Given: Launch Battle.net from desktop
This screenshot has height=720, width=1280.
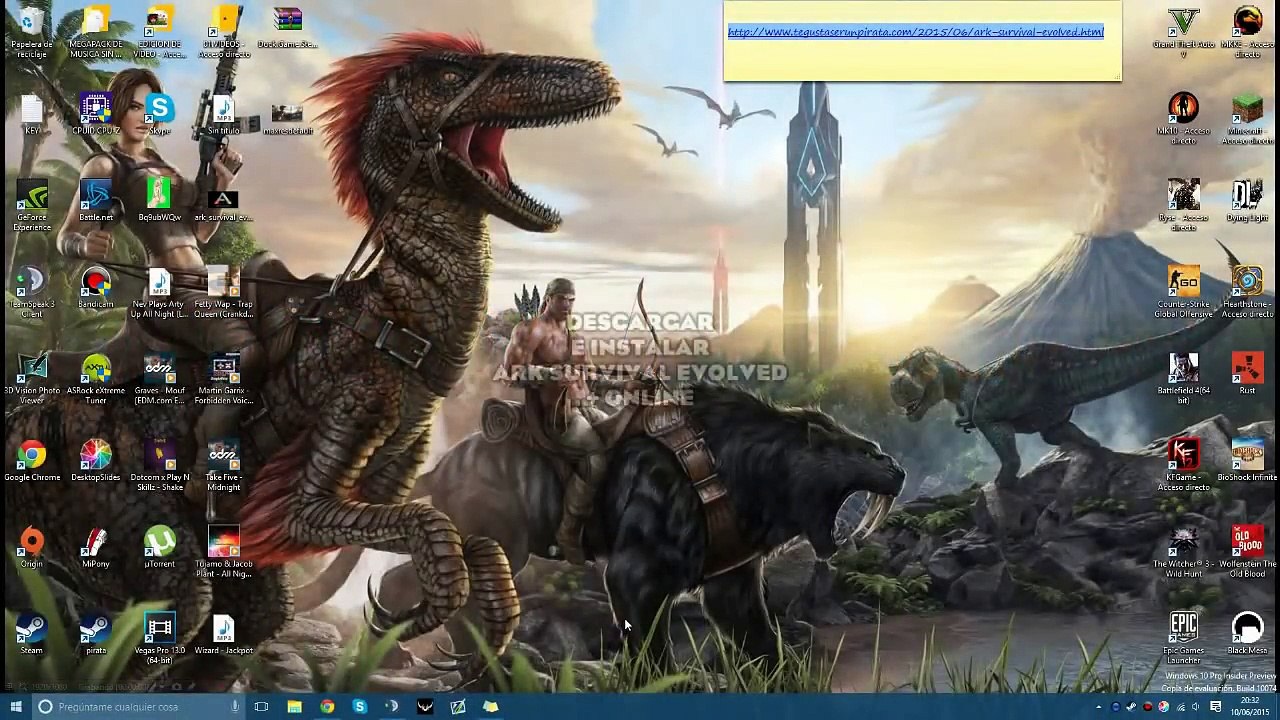Looking at the screenshot, I should pyautogui.click(x=96, y=201).
